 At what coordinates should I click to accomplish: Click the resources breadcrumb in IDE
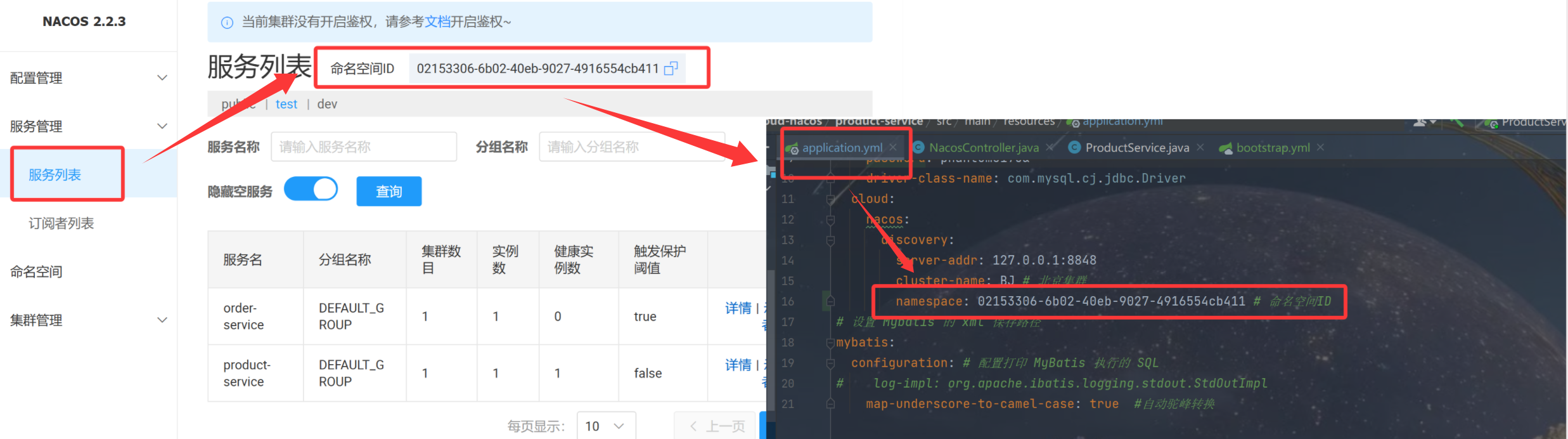(1029, 121)
